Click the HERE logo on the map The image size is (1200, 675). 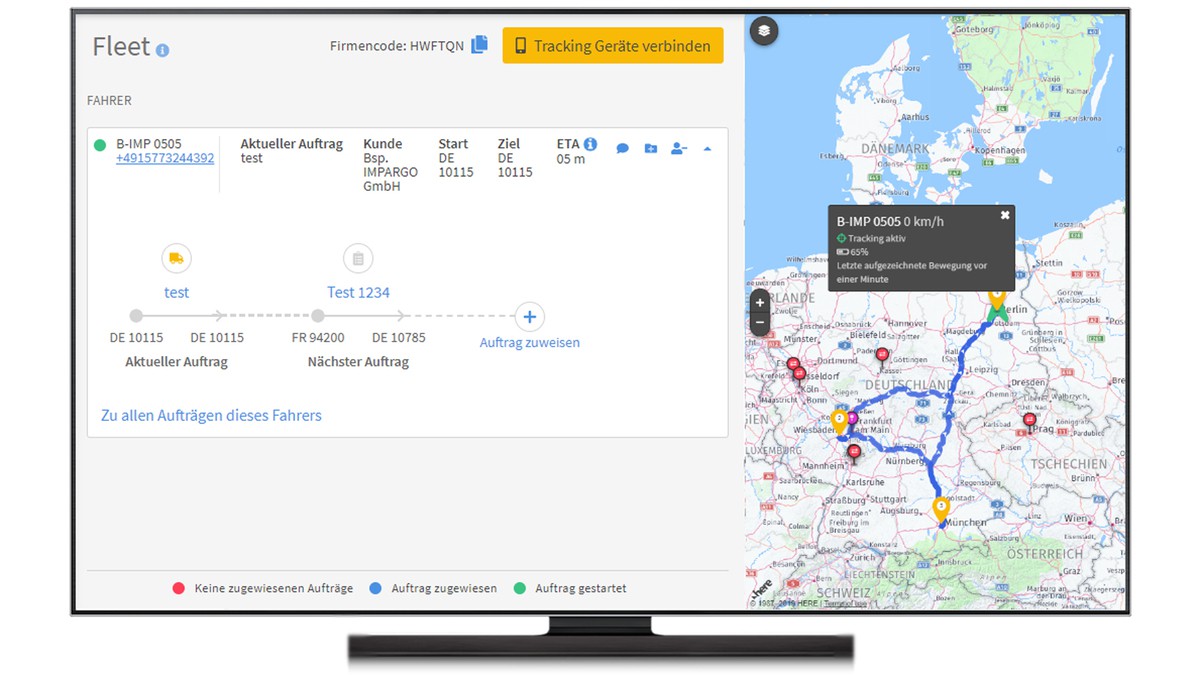(x=762, y=591)
